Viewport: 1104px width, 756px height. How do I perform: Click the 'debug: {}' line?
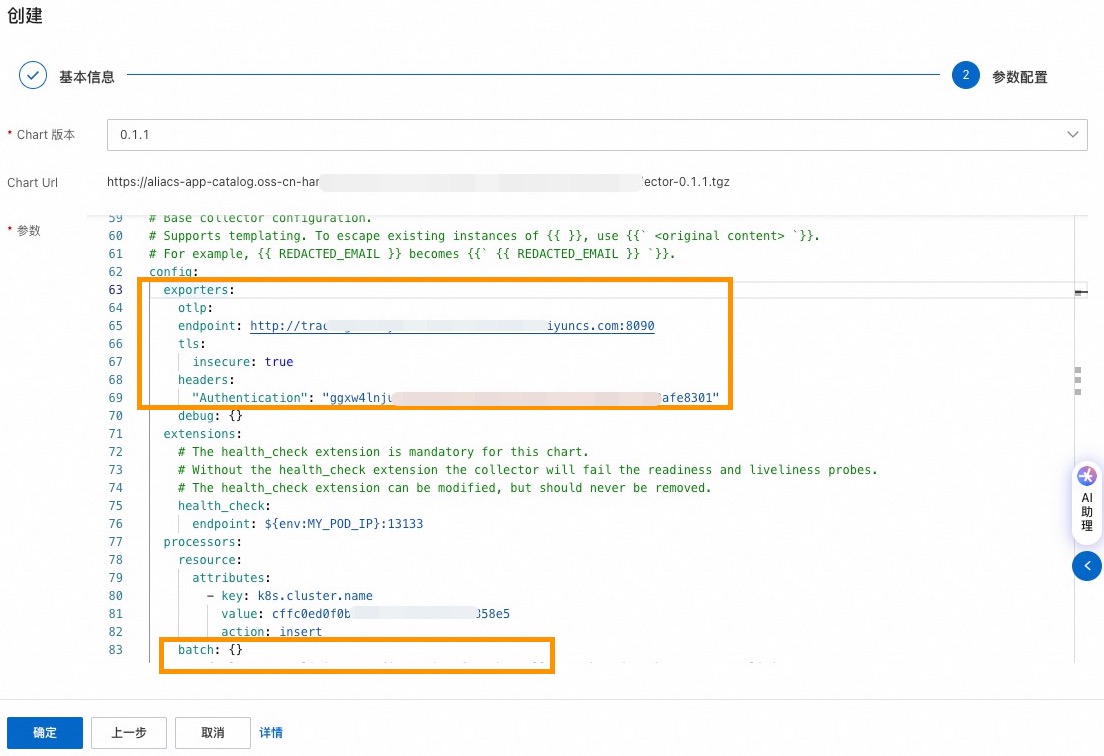point(210,416)
